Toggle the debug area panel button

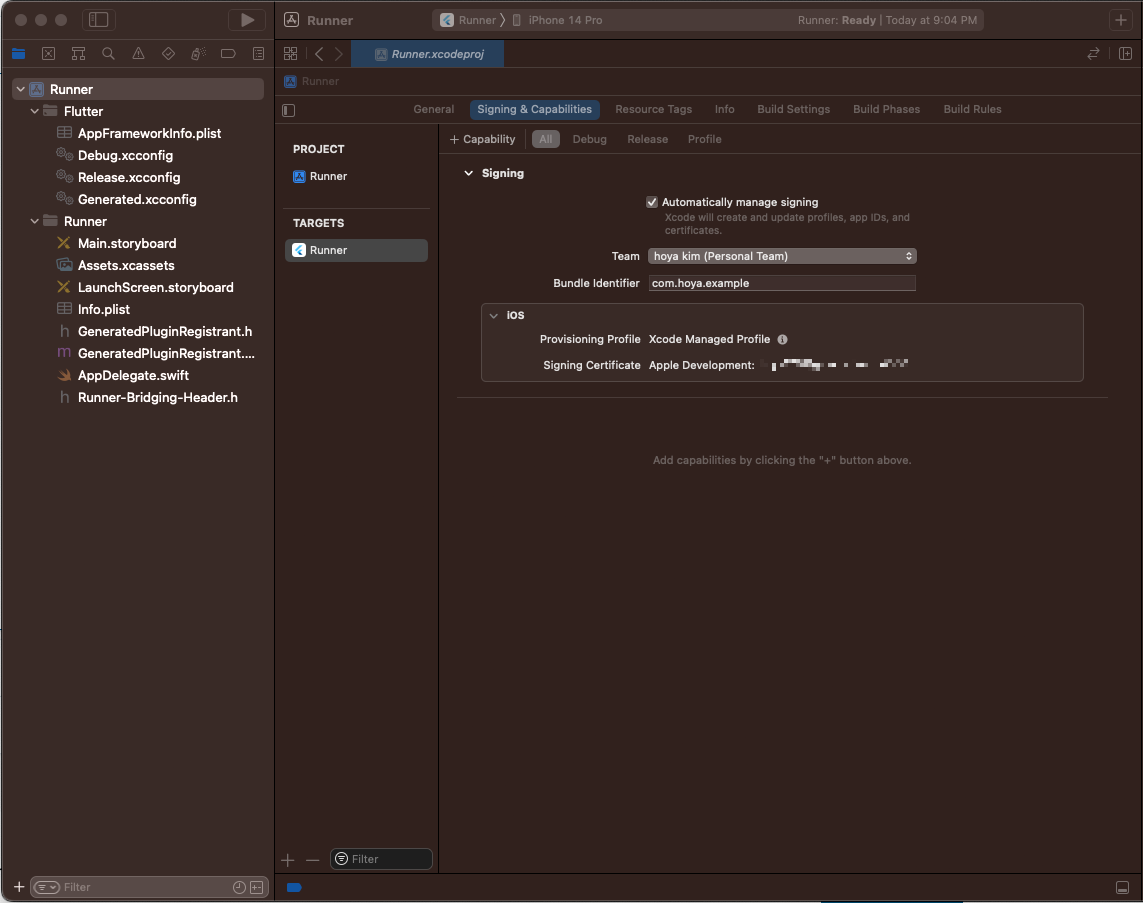click(x=1123, y=887)
